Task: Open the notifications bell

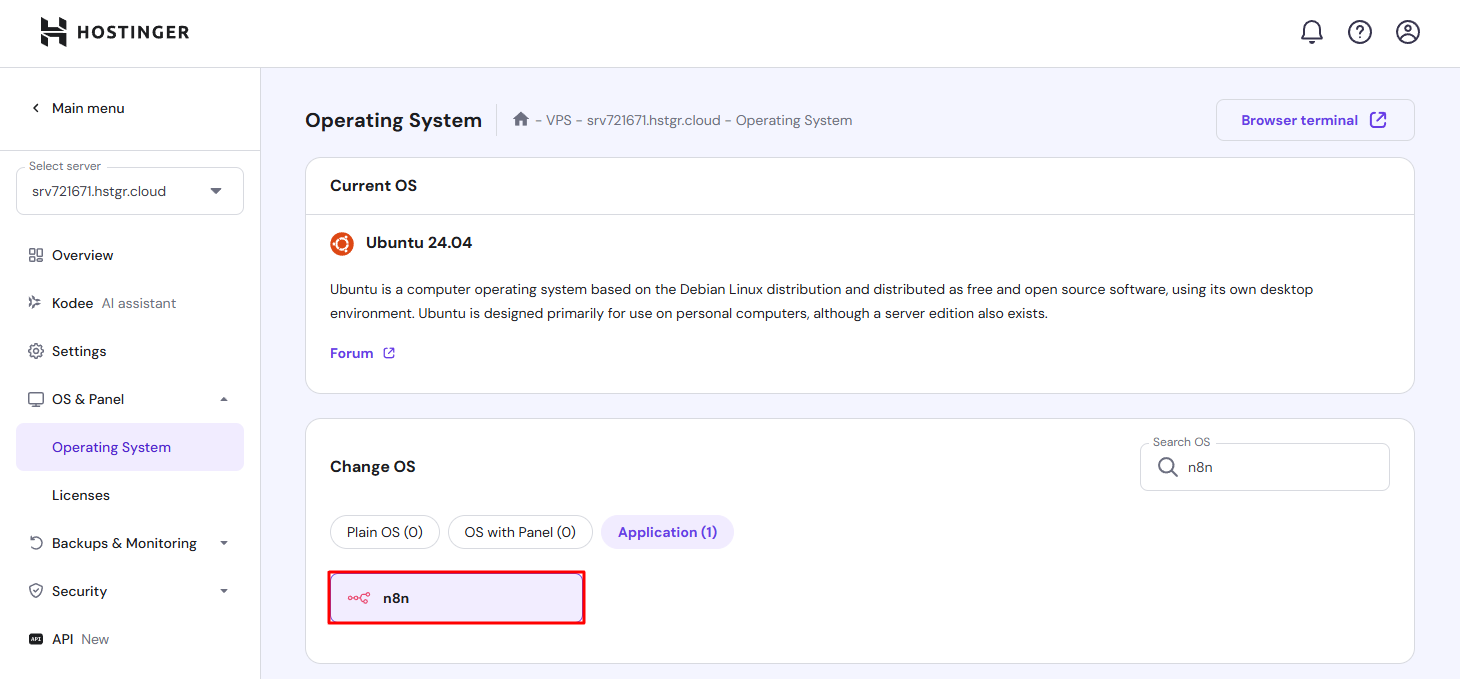Action: pyautogui.click(x=1311, y=31)
